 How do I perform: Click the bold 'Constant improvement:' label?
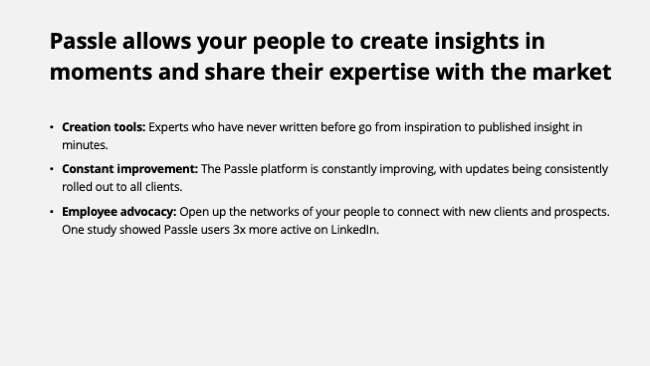[130, 169]
